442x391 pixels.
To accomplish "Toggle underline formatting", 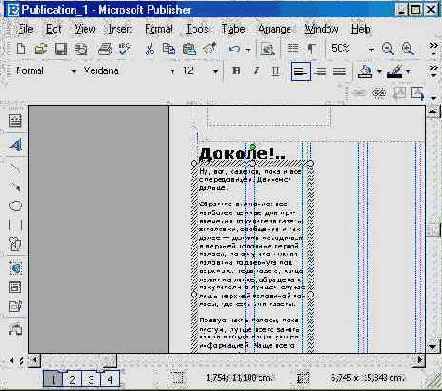I will pos(275,71).
